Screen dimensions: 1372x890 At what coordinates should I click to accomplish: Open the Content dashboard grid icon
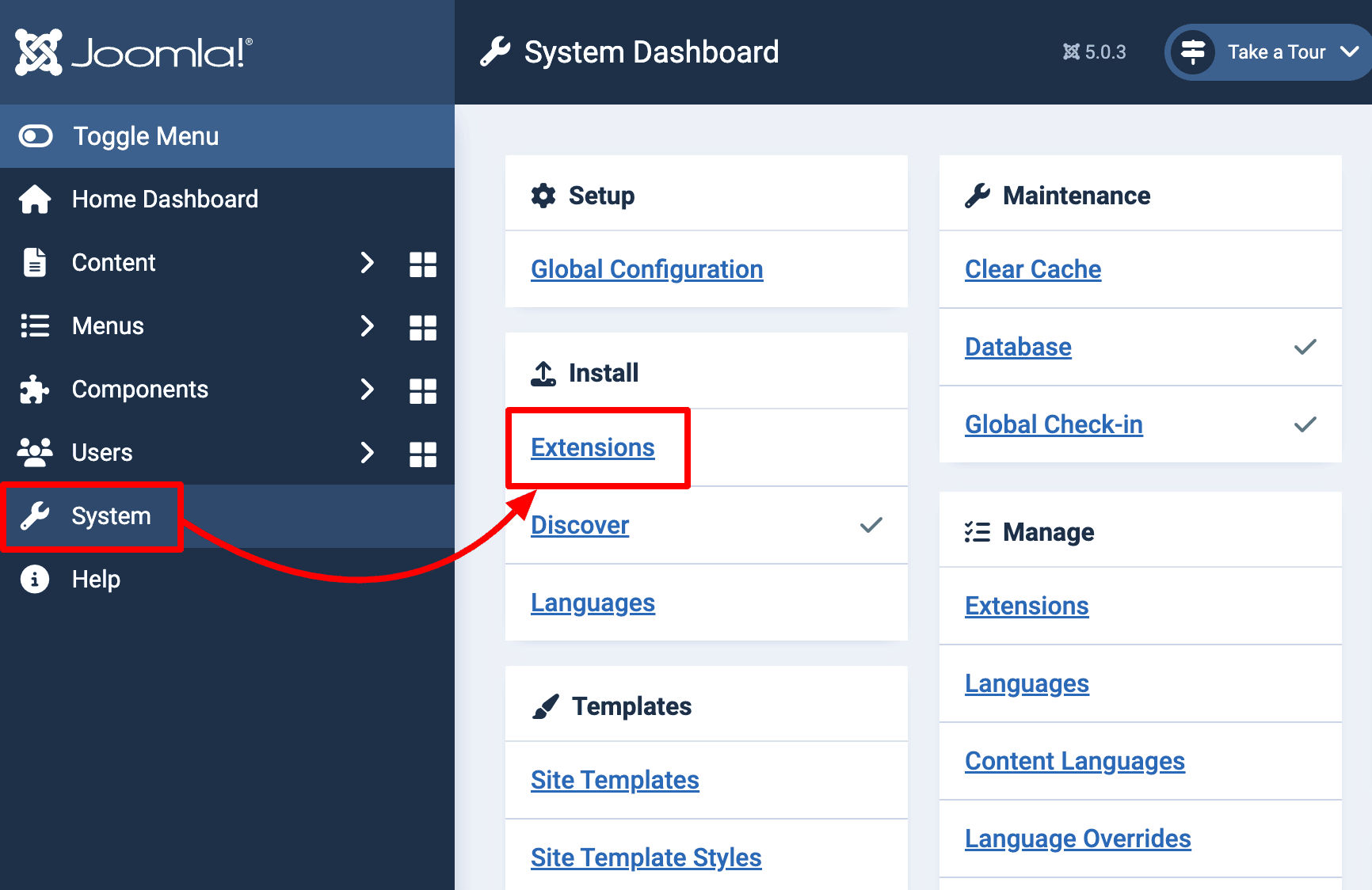tap(423, 263)
